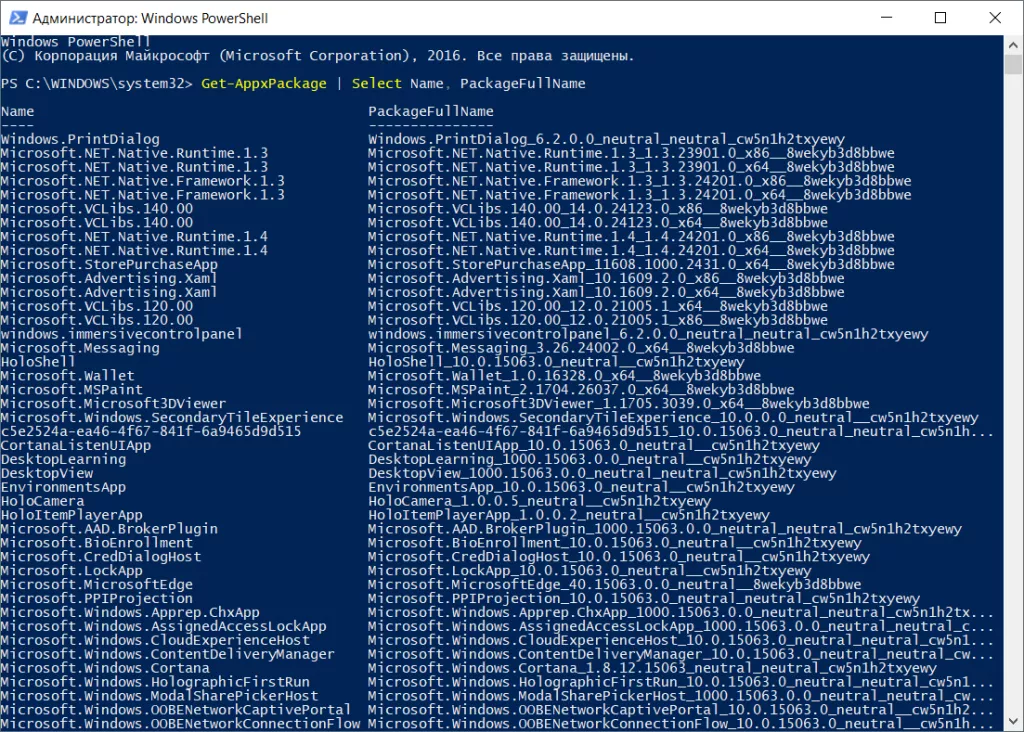This screenshot has height=732, width=1024.
Task: Click Microsoft.Windows.AssignedAccessLockApp name entry
Action: point(163,626)
